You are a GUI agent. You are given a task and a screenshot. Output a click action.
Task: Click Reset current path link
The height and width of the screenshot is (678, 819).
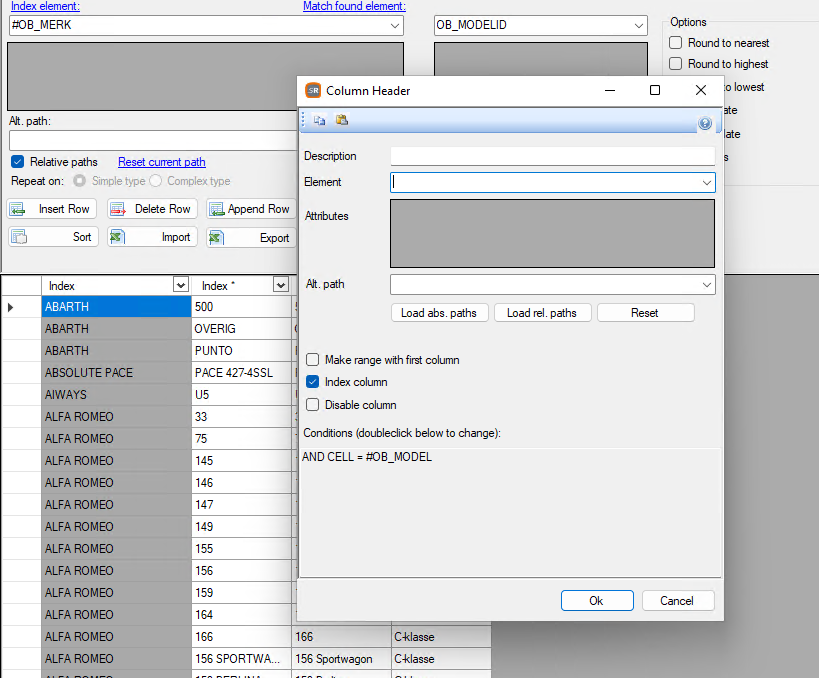162,162
